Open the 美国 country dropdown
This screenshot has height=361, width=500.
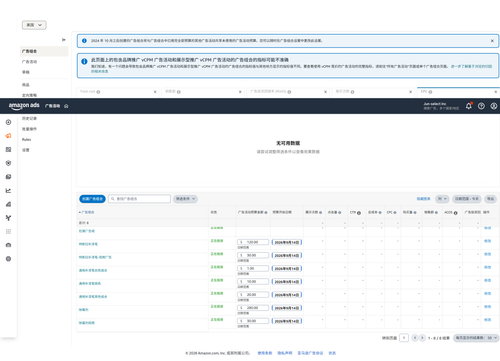tap(34, 25)
